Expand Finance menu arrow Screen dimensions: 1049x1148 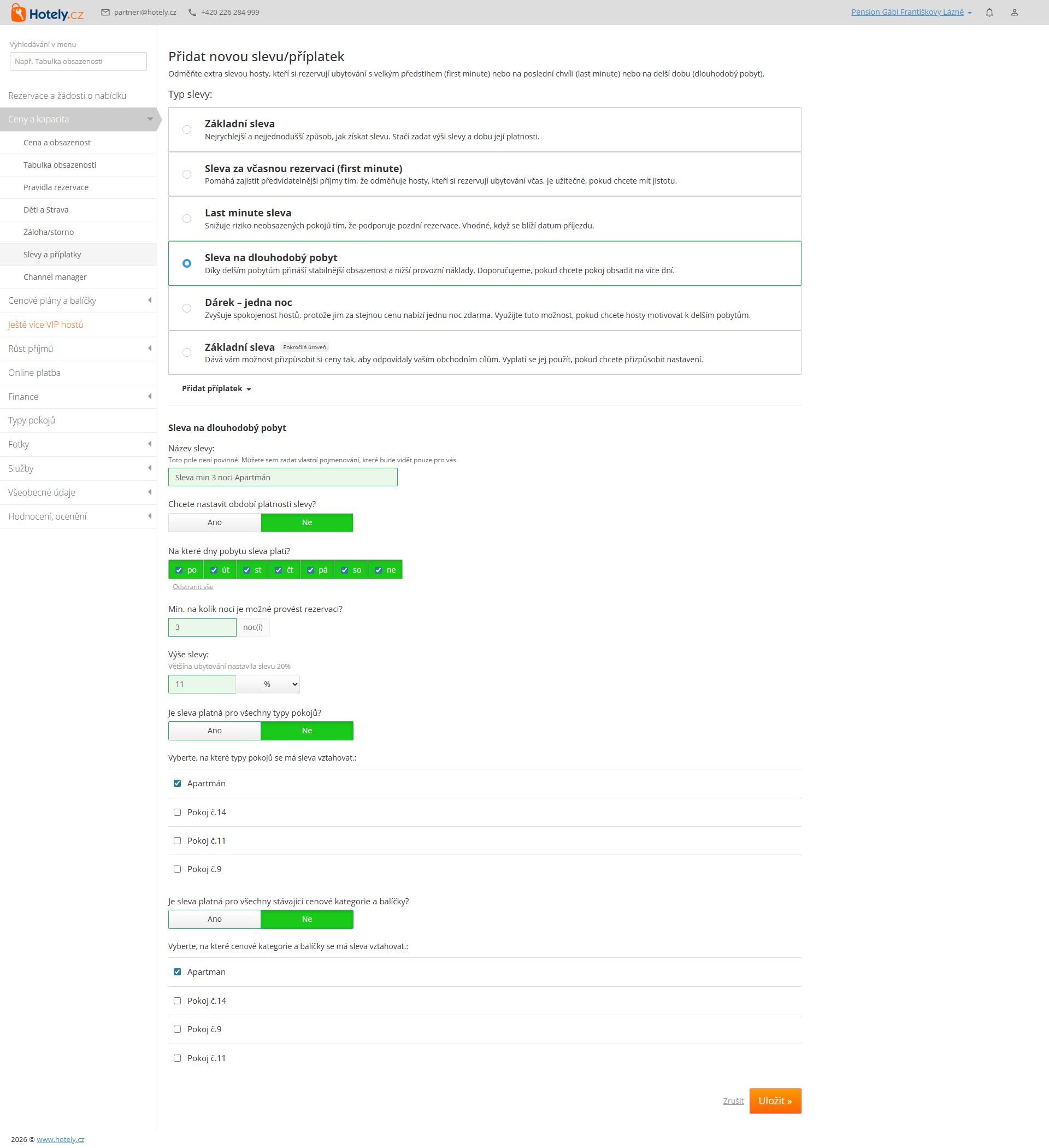[150, 396]
